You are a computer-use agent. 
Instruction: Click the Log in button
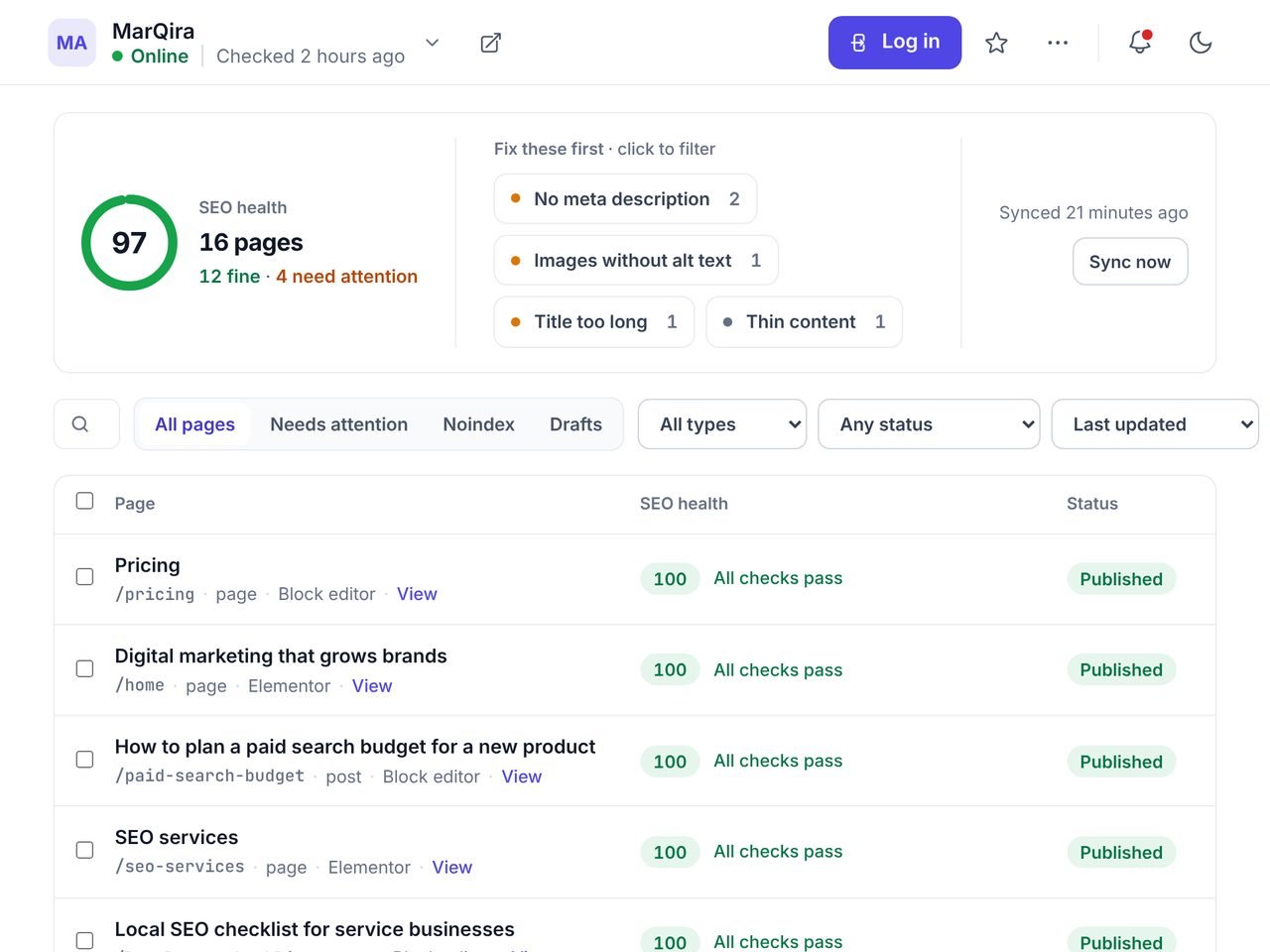[895, 43]
